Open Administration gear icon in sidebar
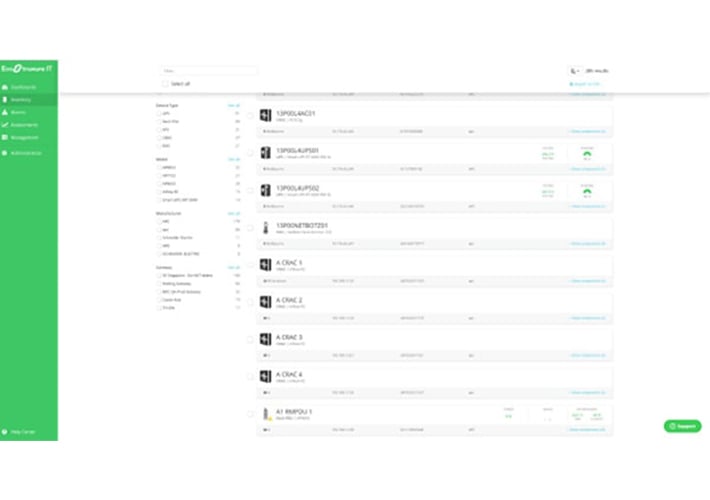This screenshot has height=500, width=710. coord(5,153)
